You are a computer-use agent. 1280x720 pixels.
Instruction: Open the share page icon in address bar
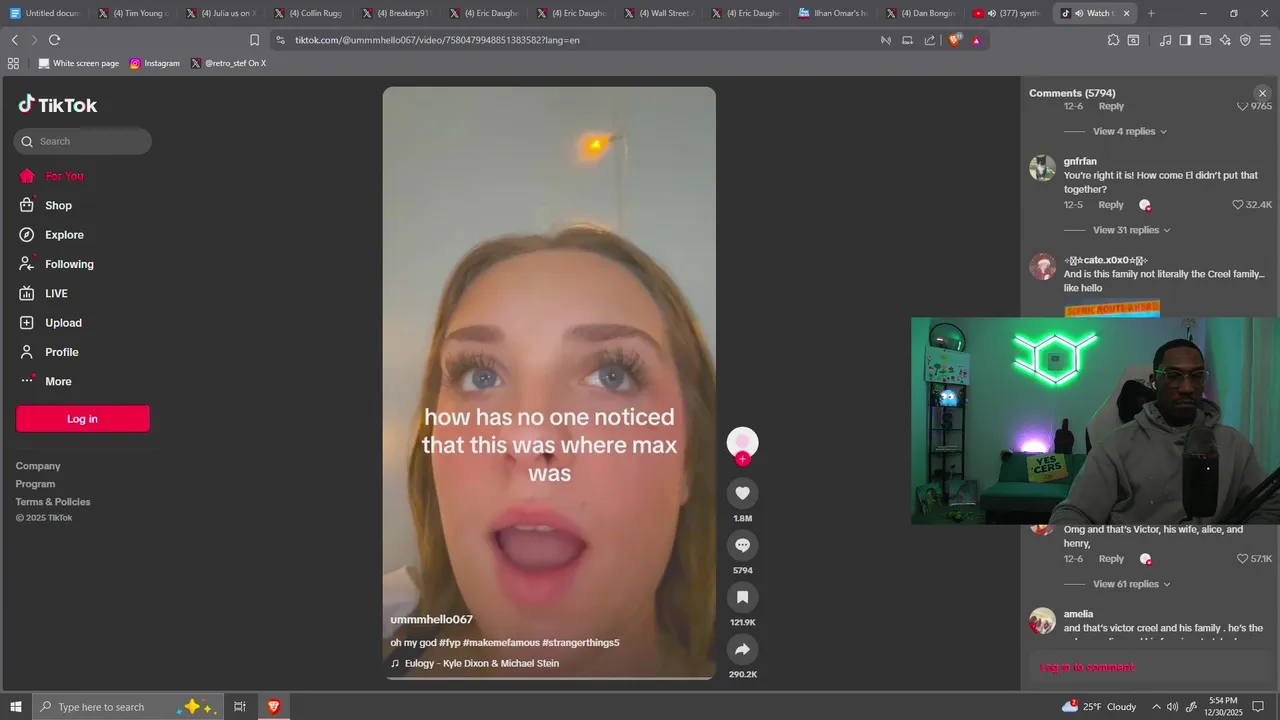point(930,40)
